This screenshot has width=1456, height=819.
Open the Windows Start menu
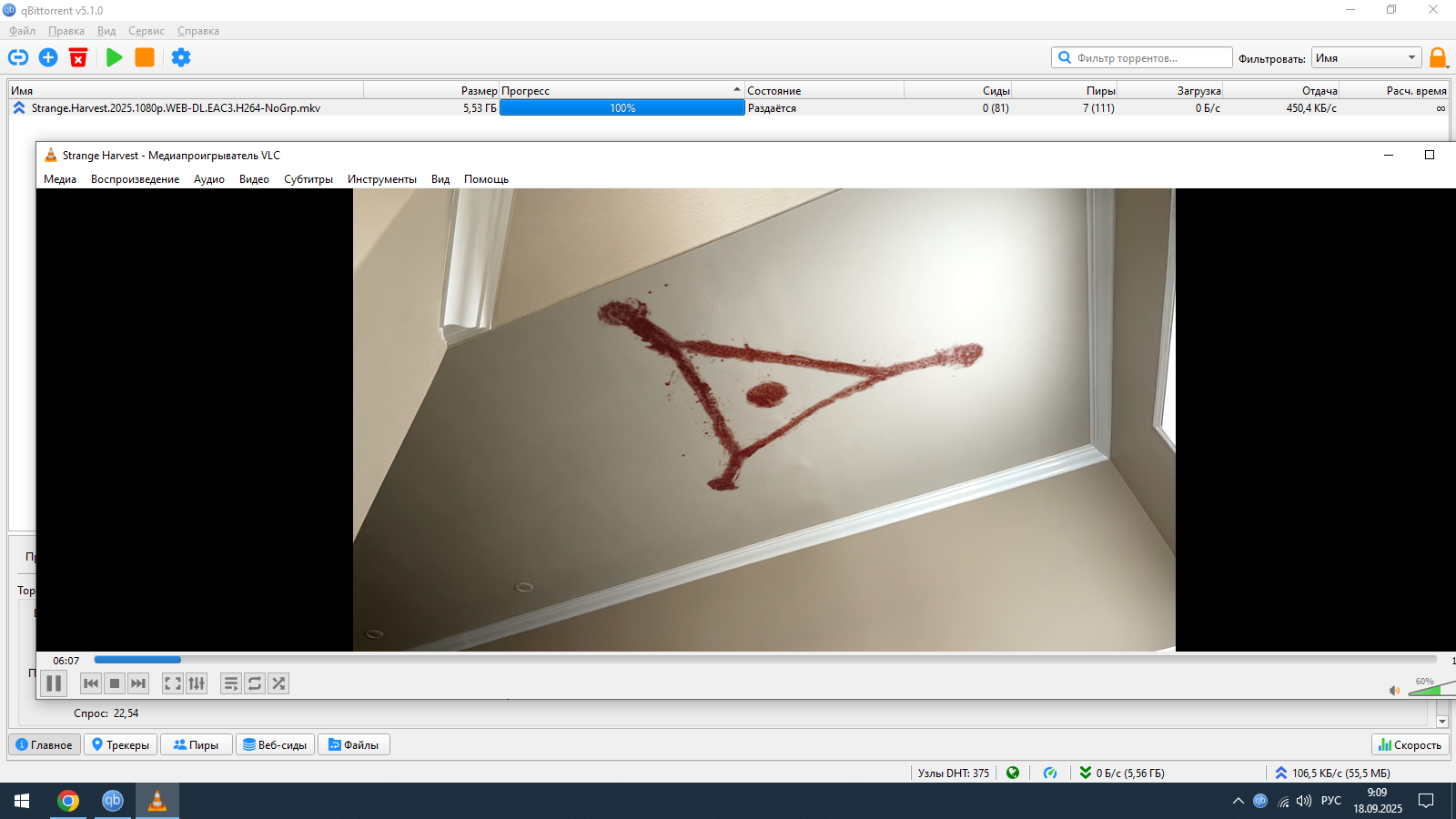pyautogui.click(x=22, y=801)
